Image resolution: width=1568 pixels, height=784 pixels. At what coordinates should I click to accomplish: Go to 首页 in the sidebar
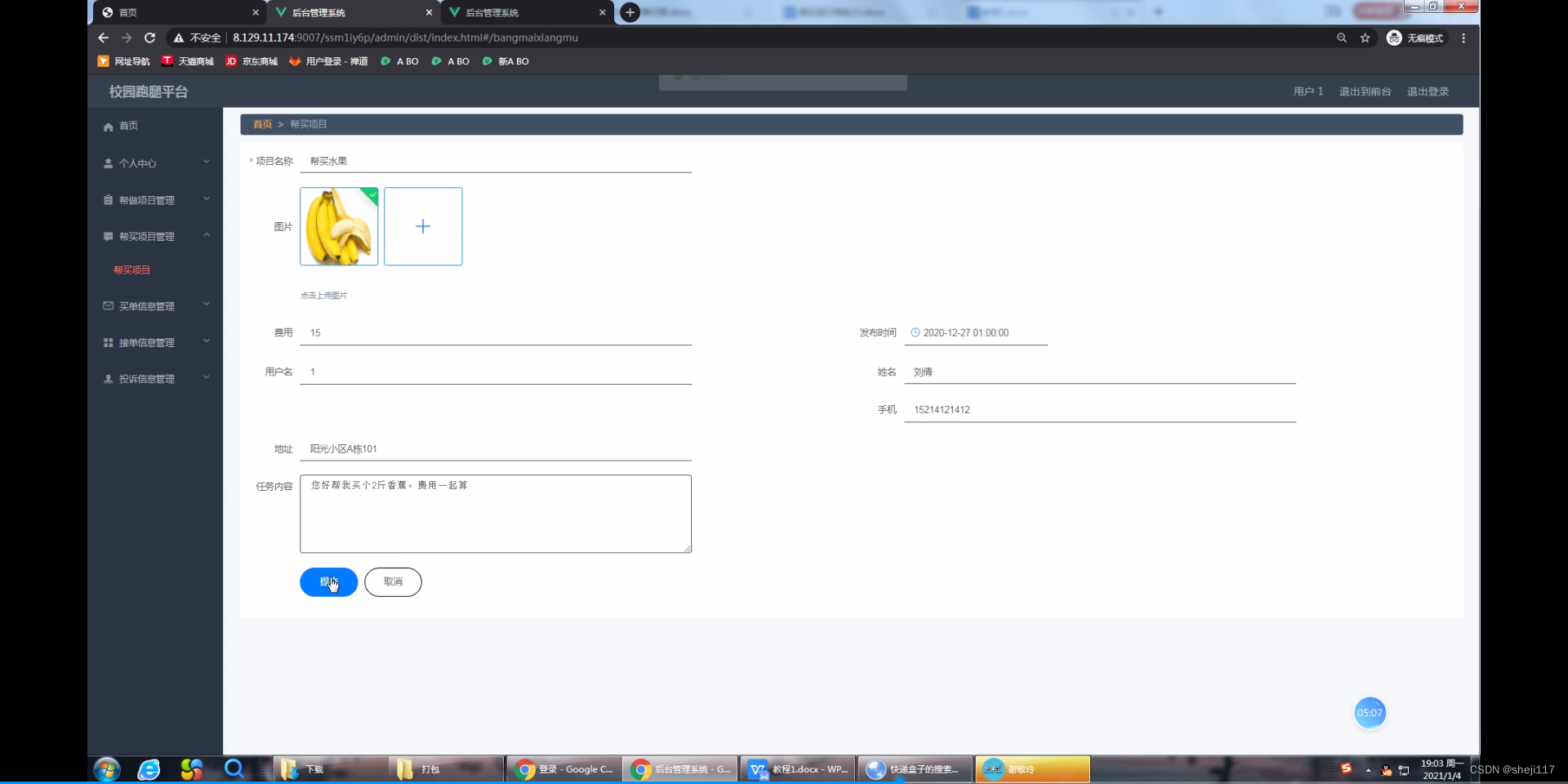click(x=155, y=126)
